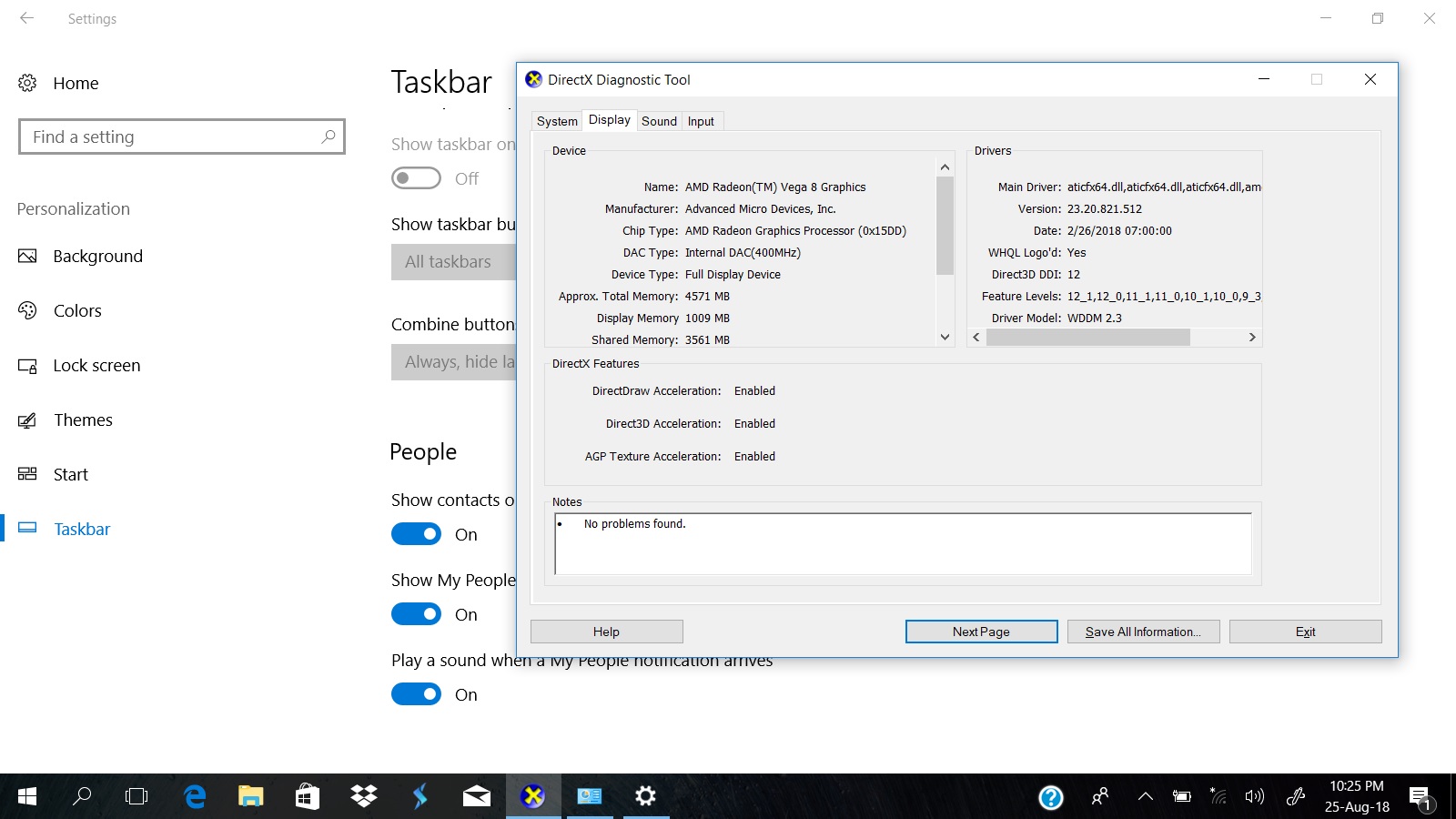Click the Help button in DirectX tool
The image size is (1456, 819).
606,632
